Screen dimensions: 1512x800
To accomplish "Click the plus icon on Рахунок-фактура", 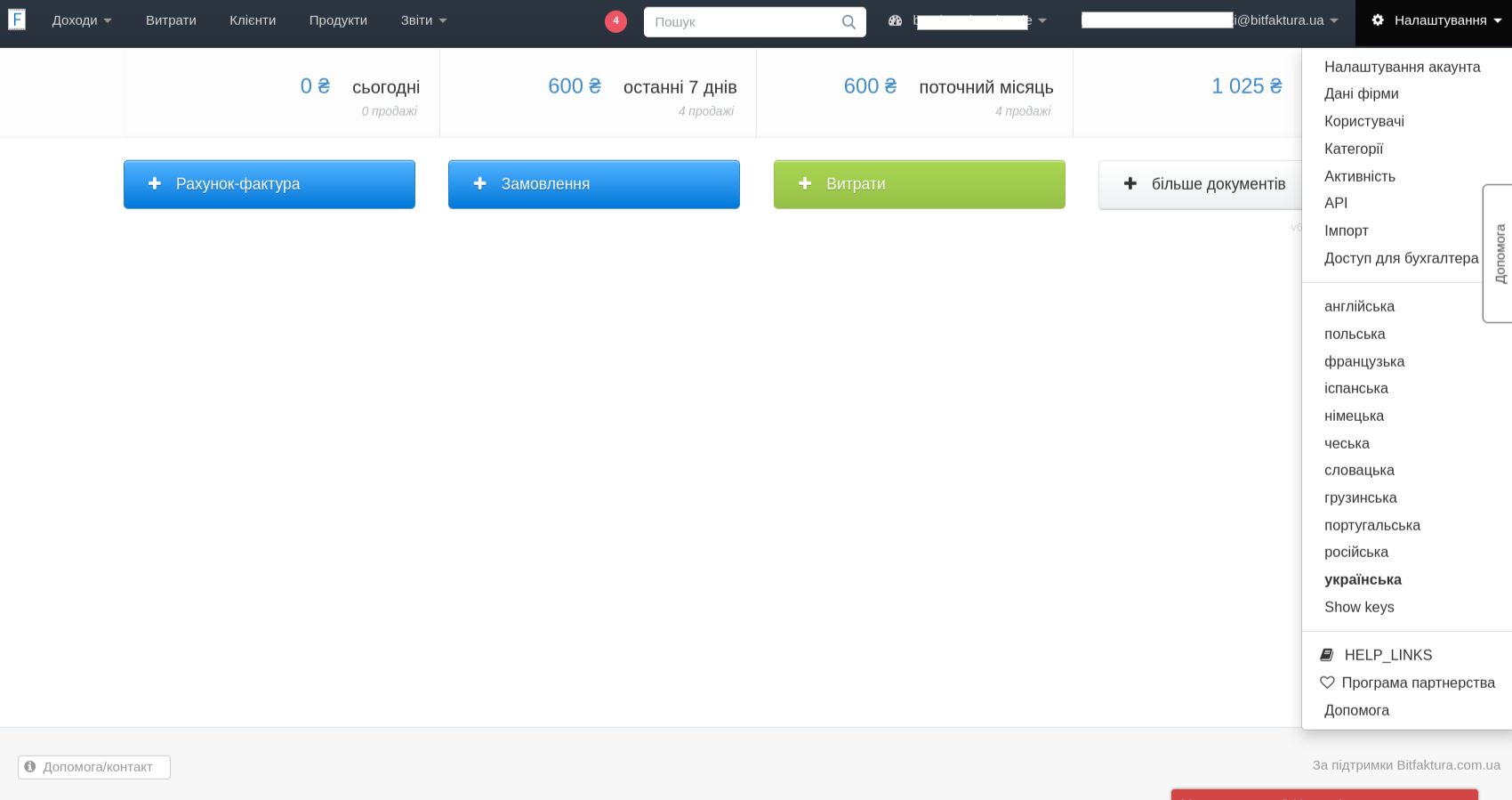I will 155,183.
